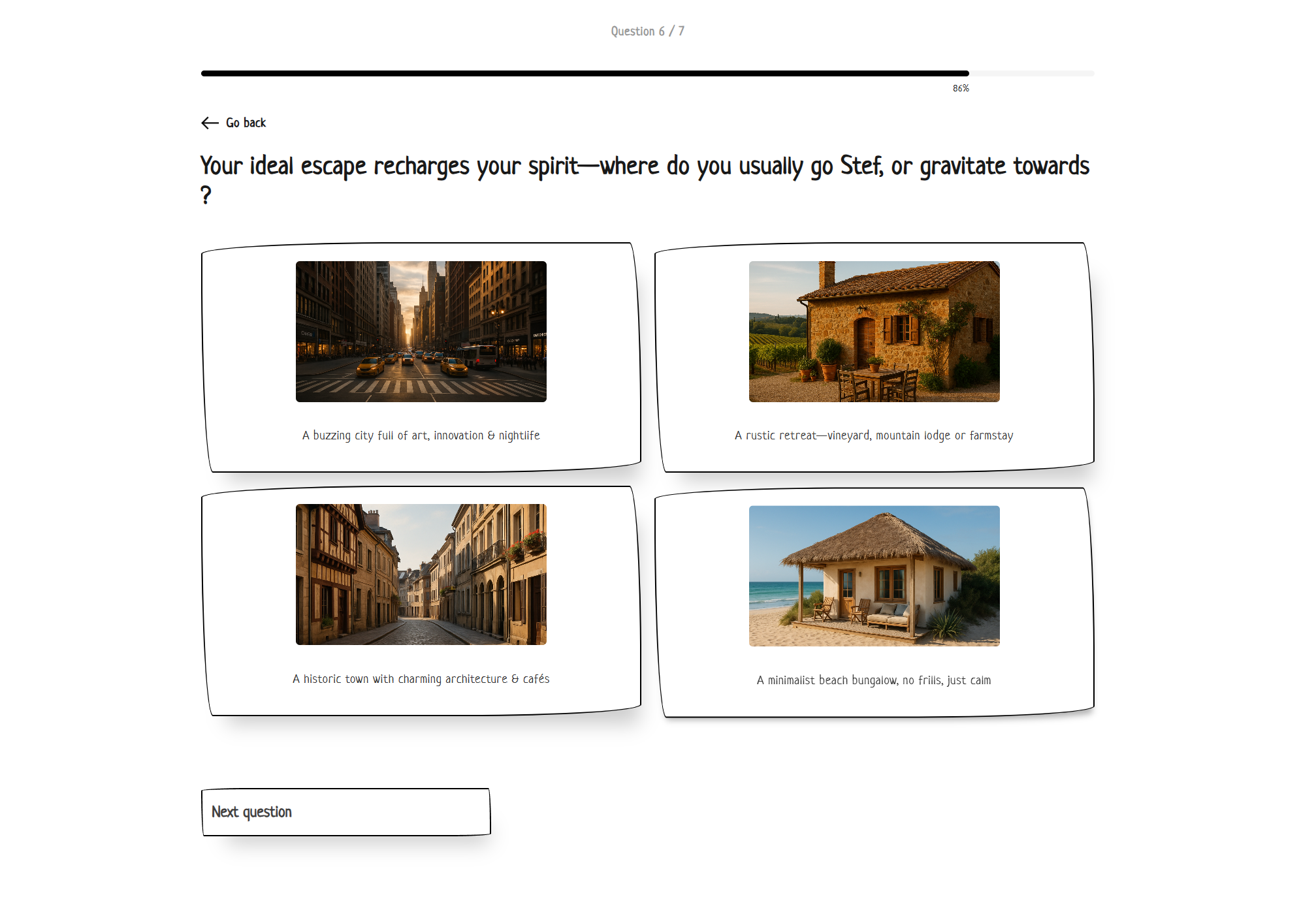Click the unfilled grey end of progress bar

pos(1032,74)
